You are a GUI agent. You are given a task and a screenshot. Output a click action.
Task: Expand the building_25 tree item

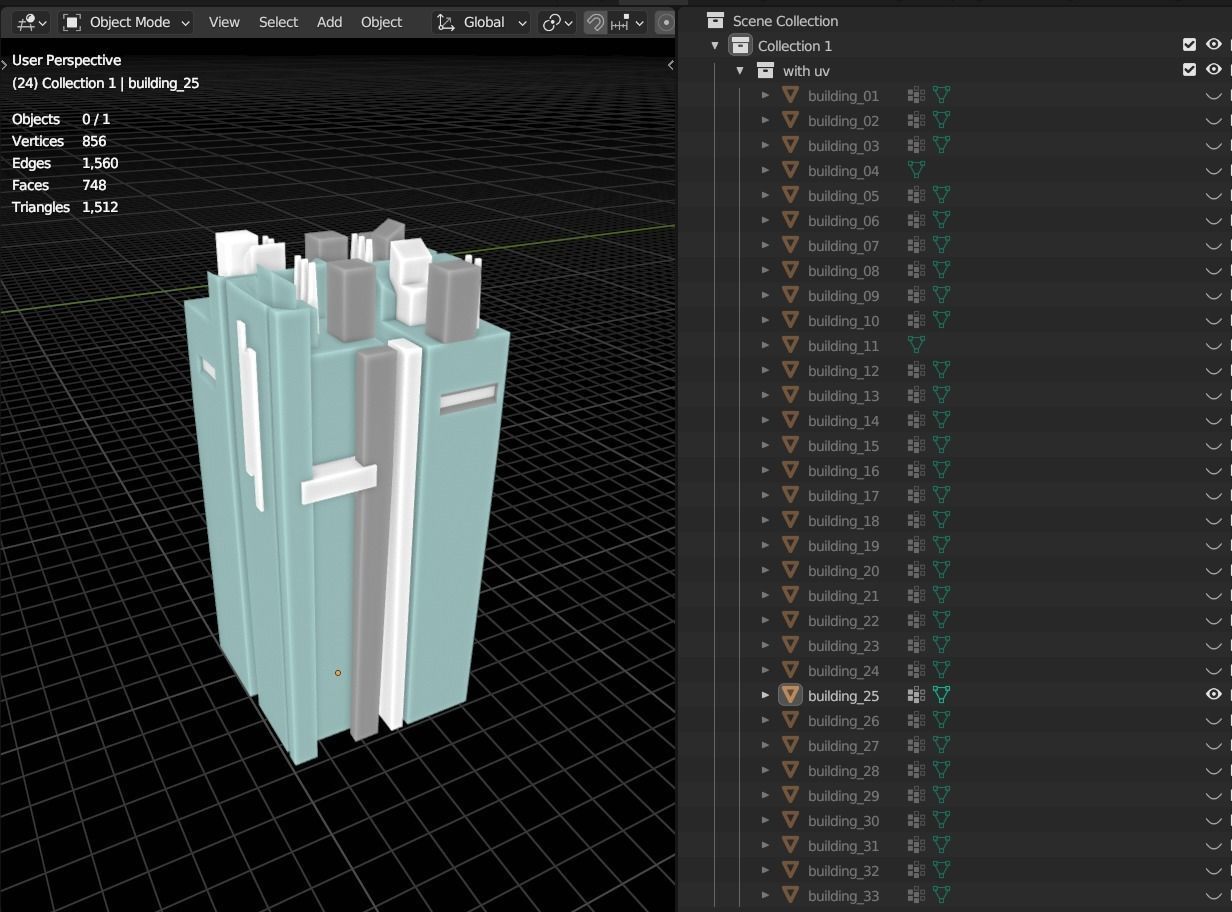[x=766, y=695]
